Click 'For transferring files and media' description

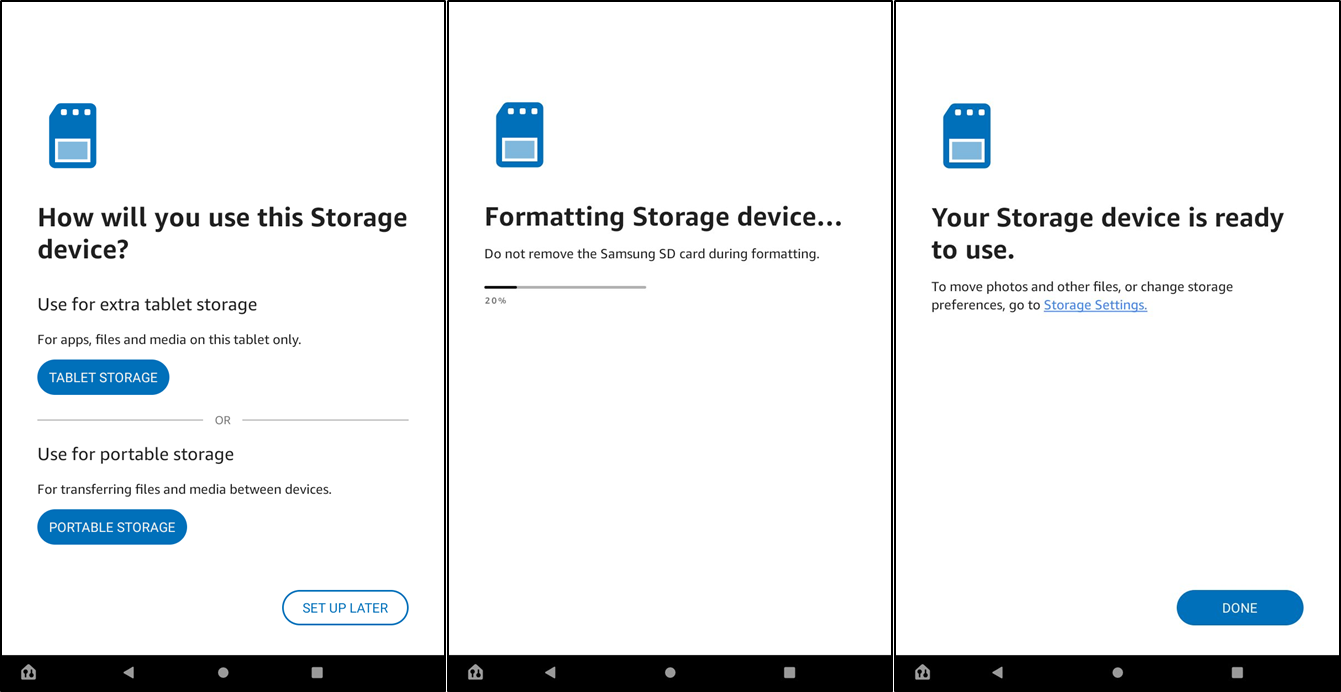pos(184,490)
